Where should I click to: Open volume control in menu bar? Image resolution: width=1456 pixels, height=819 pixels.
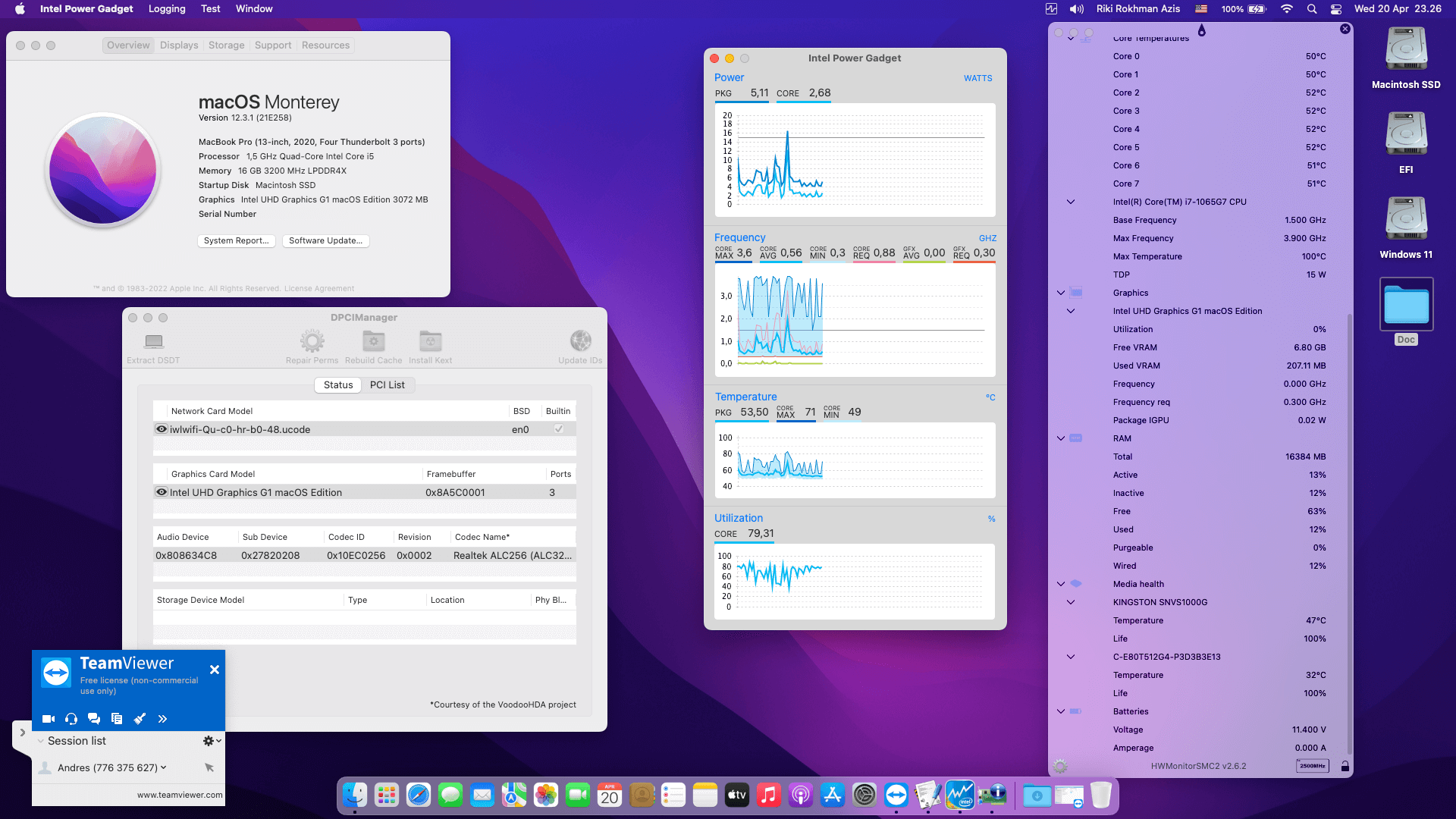1077,9
